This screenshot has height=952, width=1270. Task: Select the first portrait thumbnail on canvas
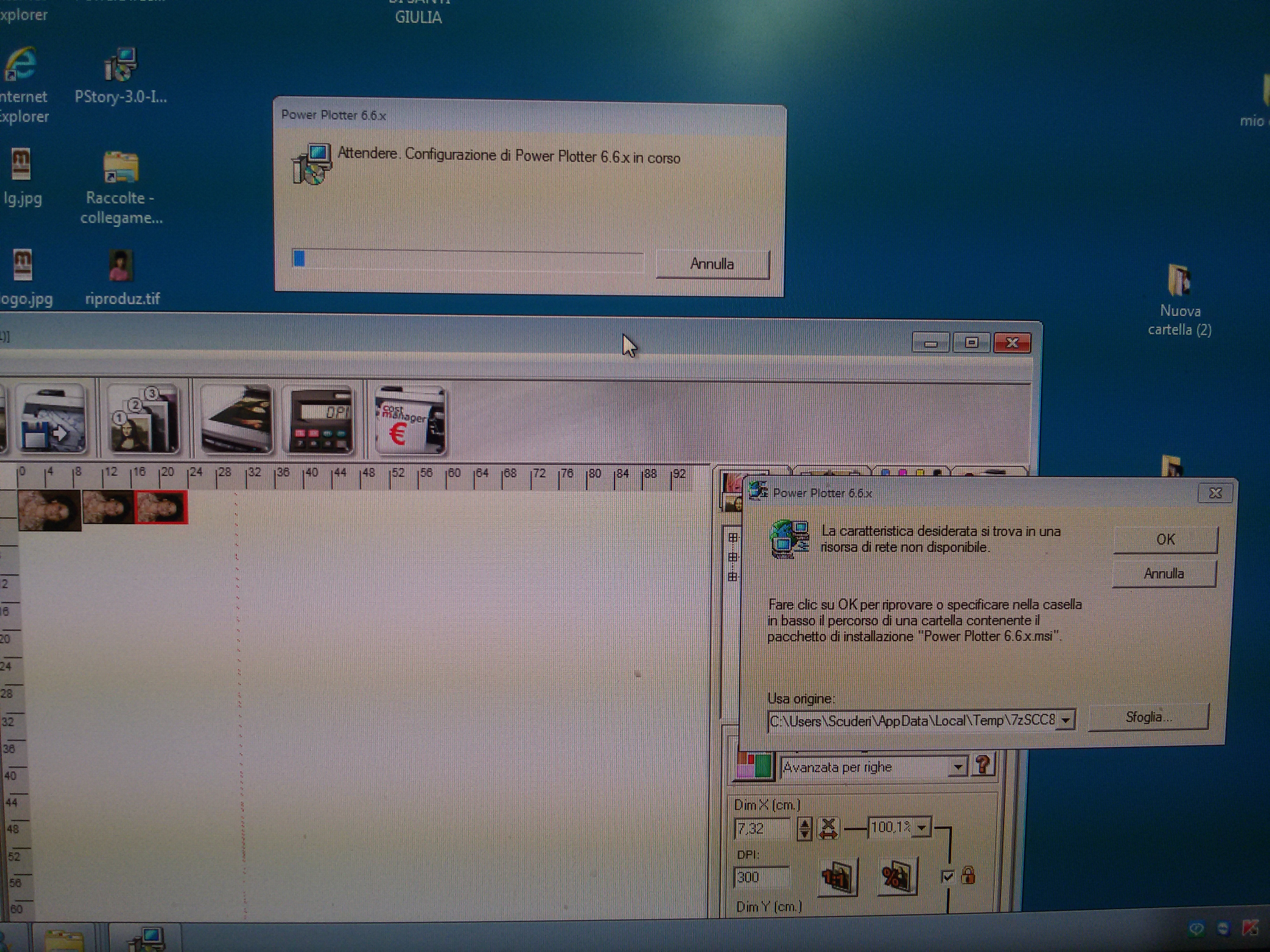point(49,511)
